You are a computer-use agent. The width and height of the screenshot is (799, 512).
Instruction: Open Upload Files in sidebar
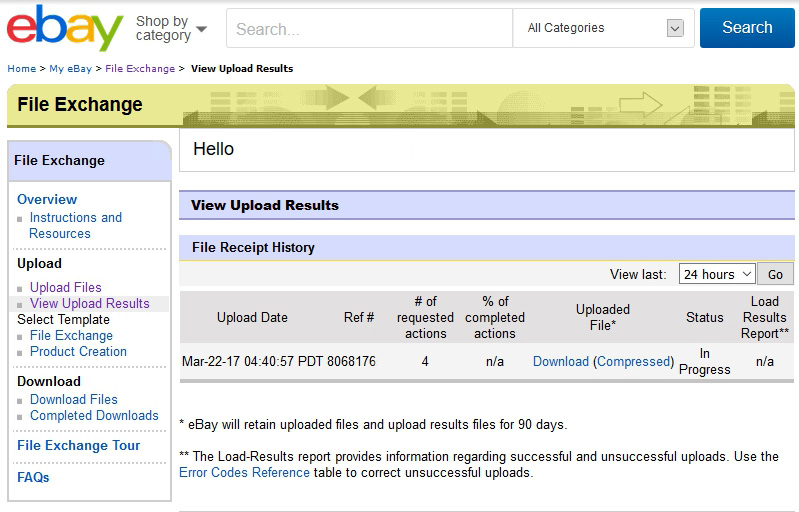pos(66,287)
